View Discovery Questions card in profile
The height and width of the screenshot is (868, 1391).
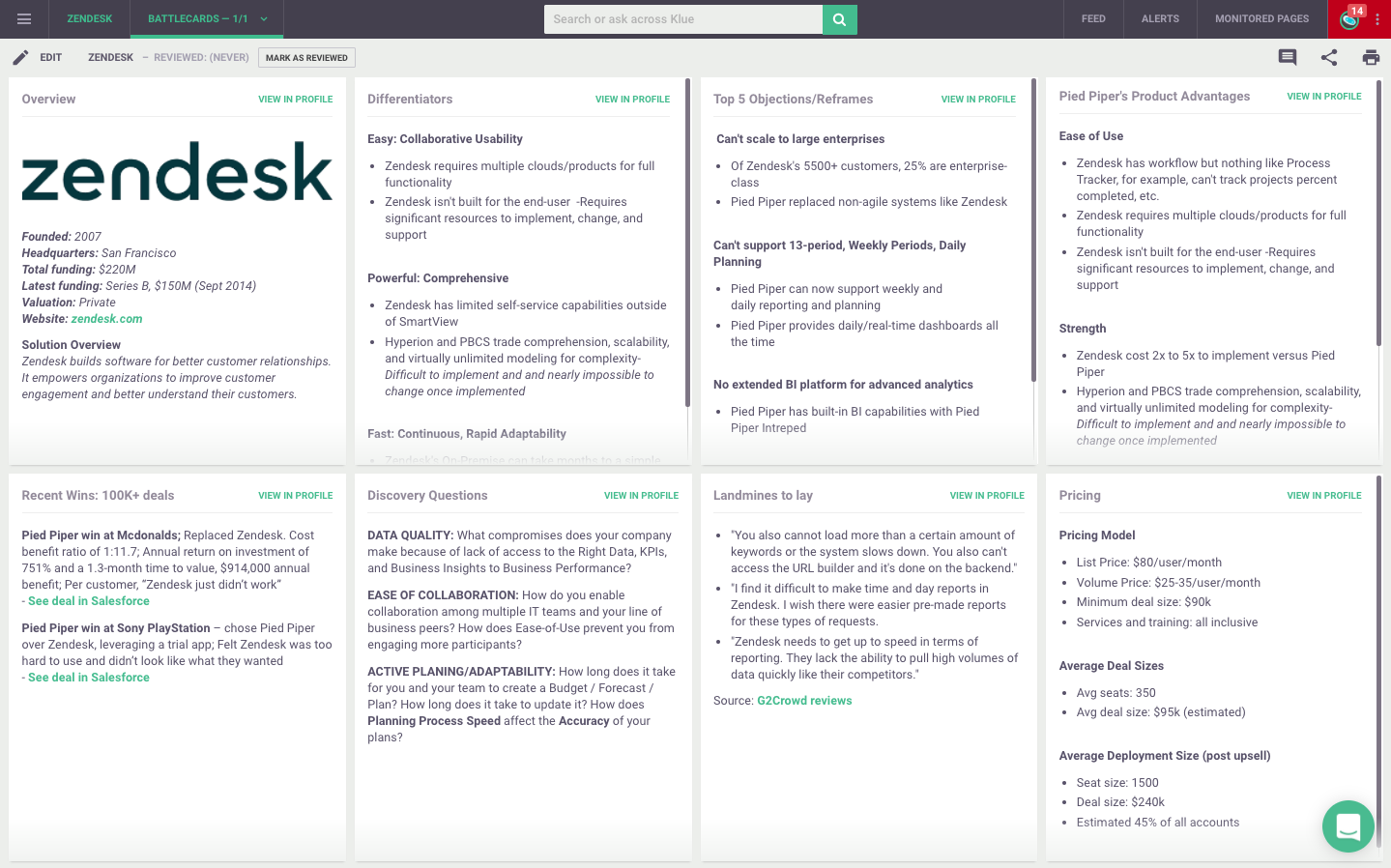coord(641,496)
